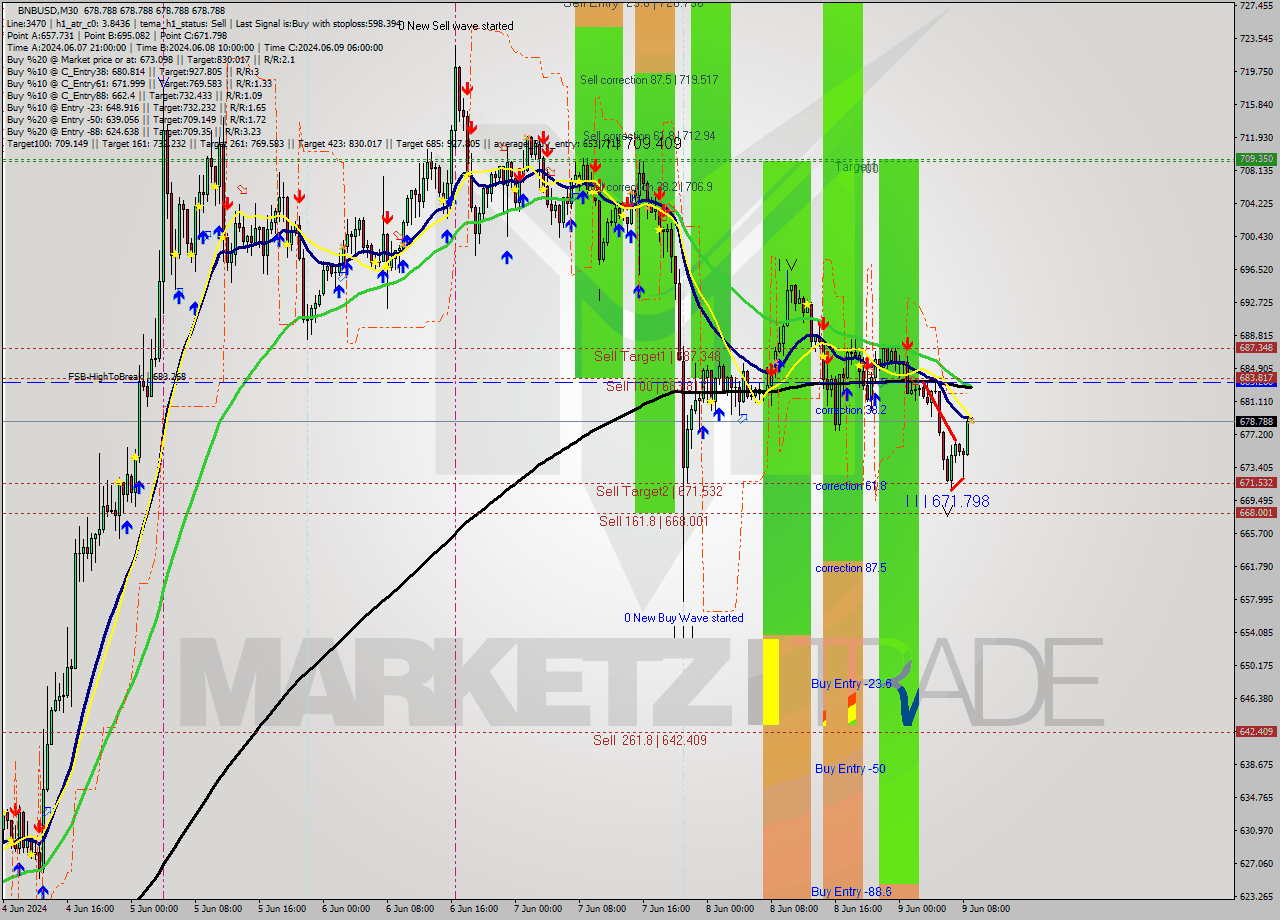Click the 'Sell correction 38.2 | 706.9' label
This screenshot has width=1280, height=920.
click(648, 187)
